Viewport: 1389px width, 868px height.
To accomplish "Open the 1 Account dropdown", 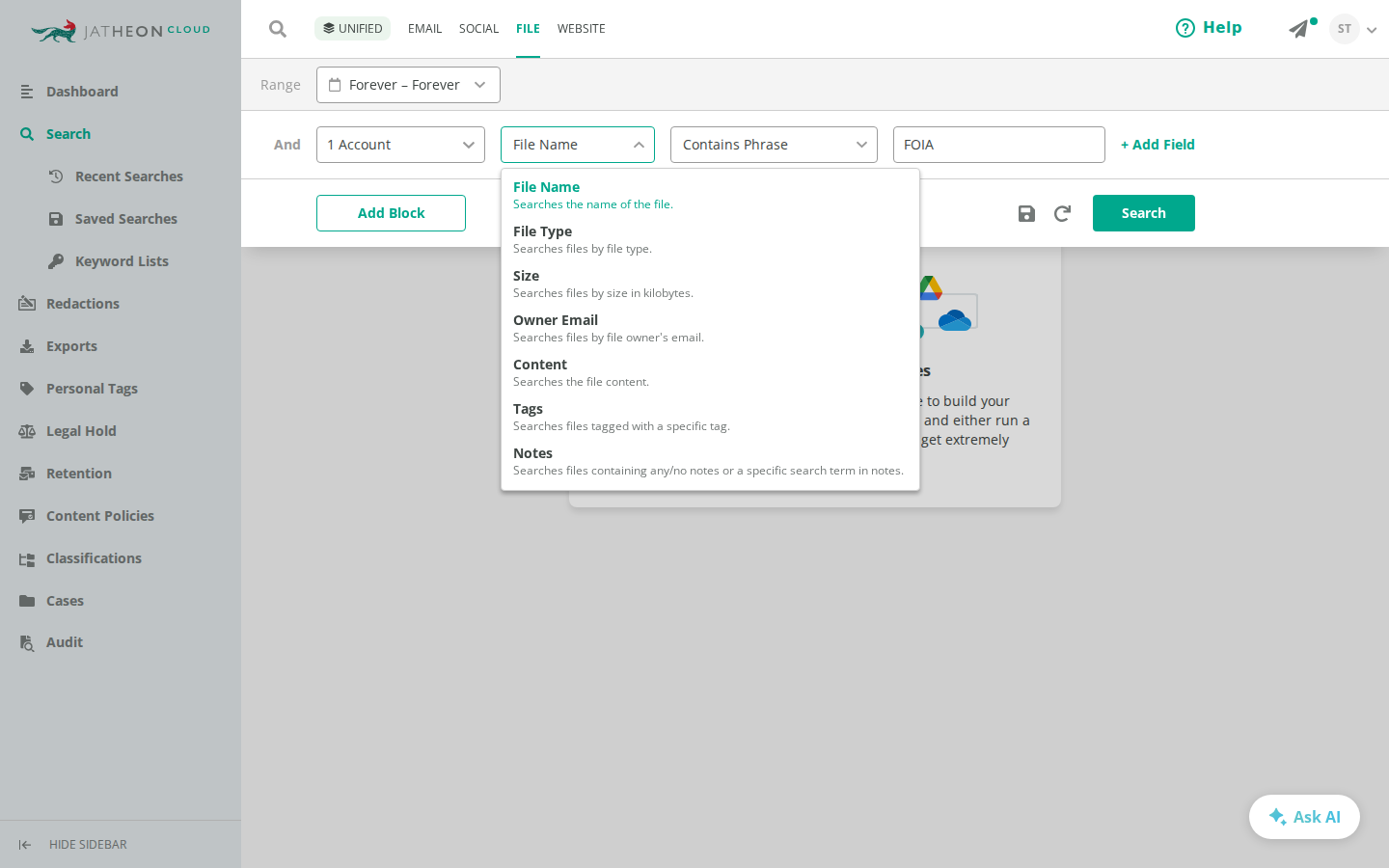I will pyautogui.click(x=400, y=145).
